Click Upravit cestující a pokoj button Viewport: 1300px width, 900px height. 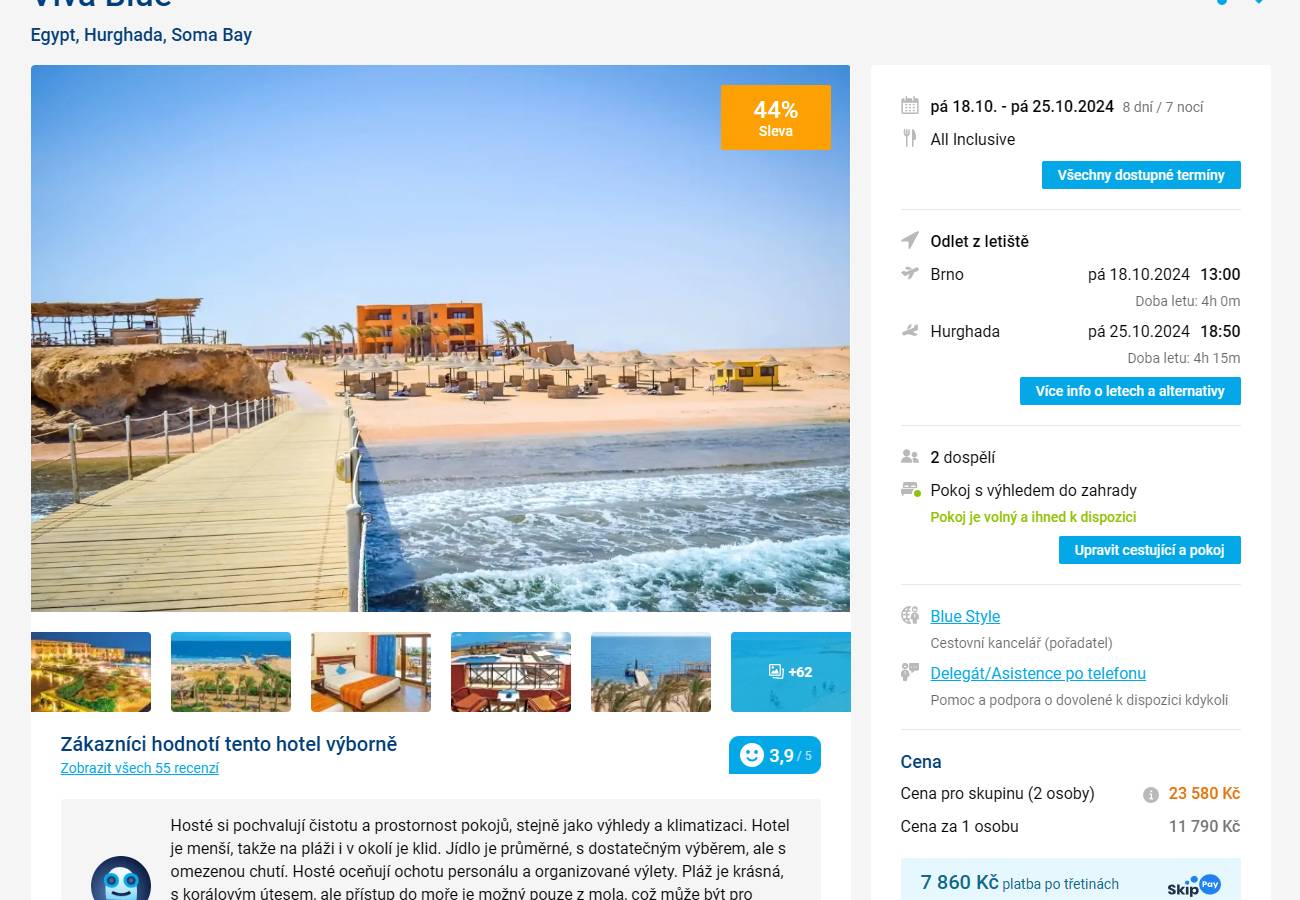pyautogui.click(x=1150, y=550)
